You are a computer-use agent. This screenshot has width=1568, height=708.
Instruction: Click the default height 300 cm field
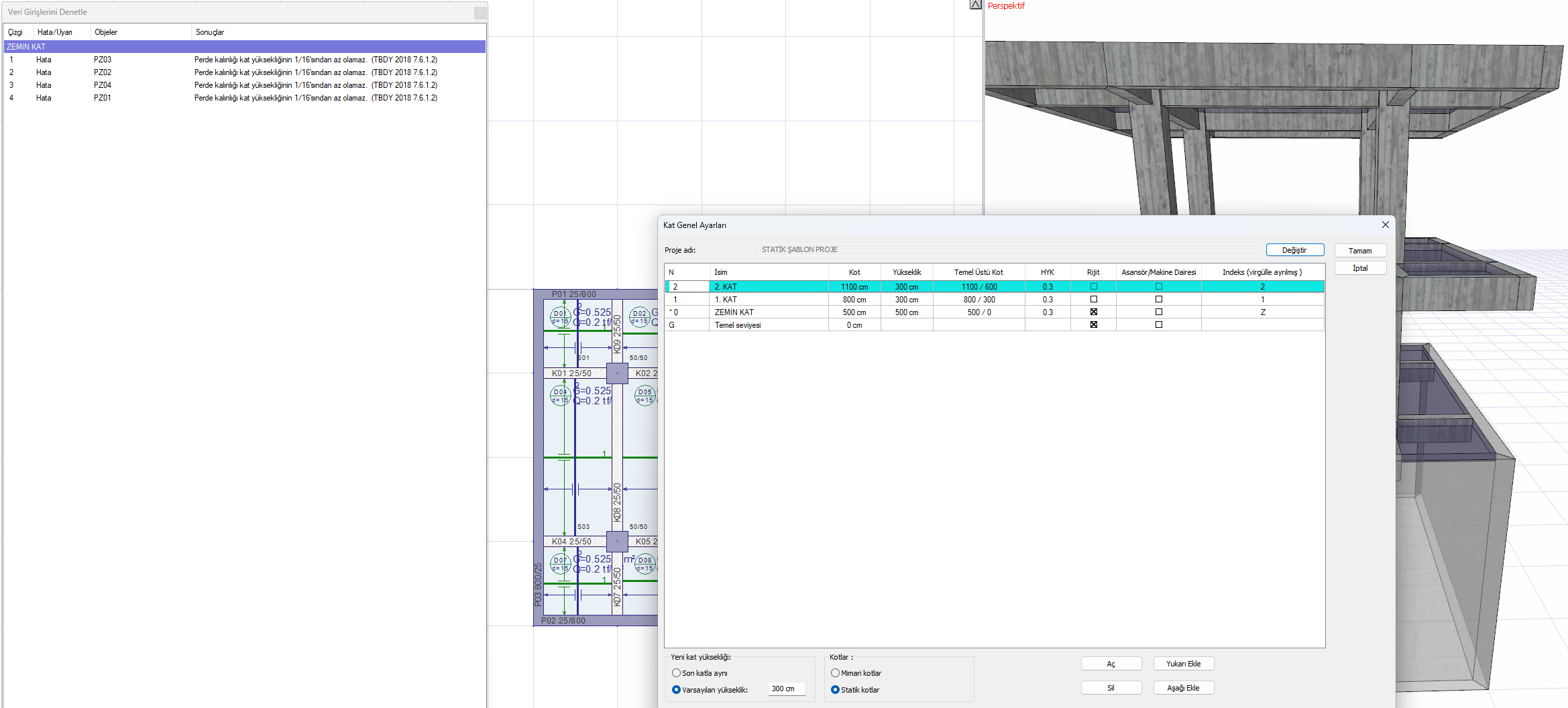pos(787,689)
